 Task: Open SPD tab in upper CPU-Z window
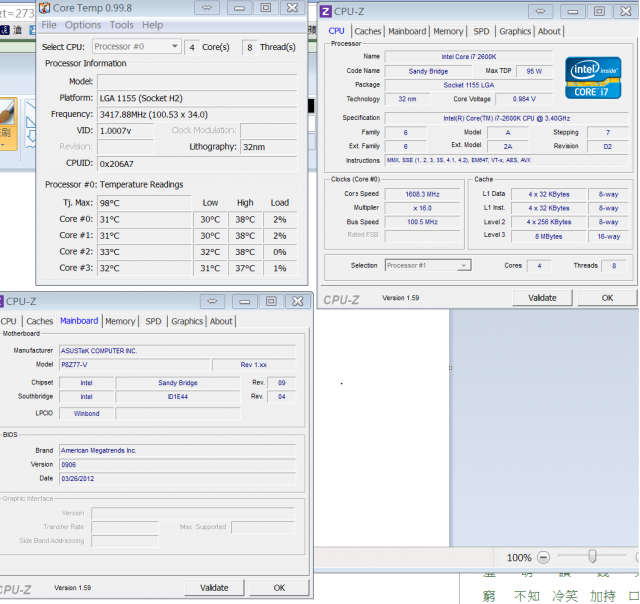coord(481,31)
